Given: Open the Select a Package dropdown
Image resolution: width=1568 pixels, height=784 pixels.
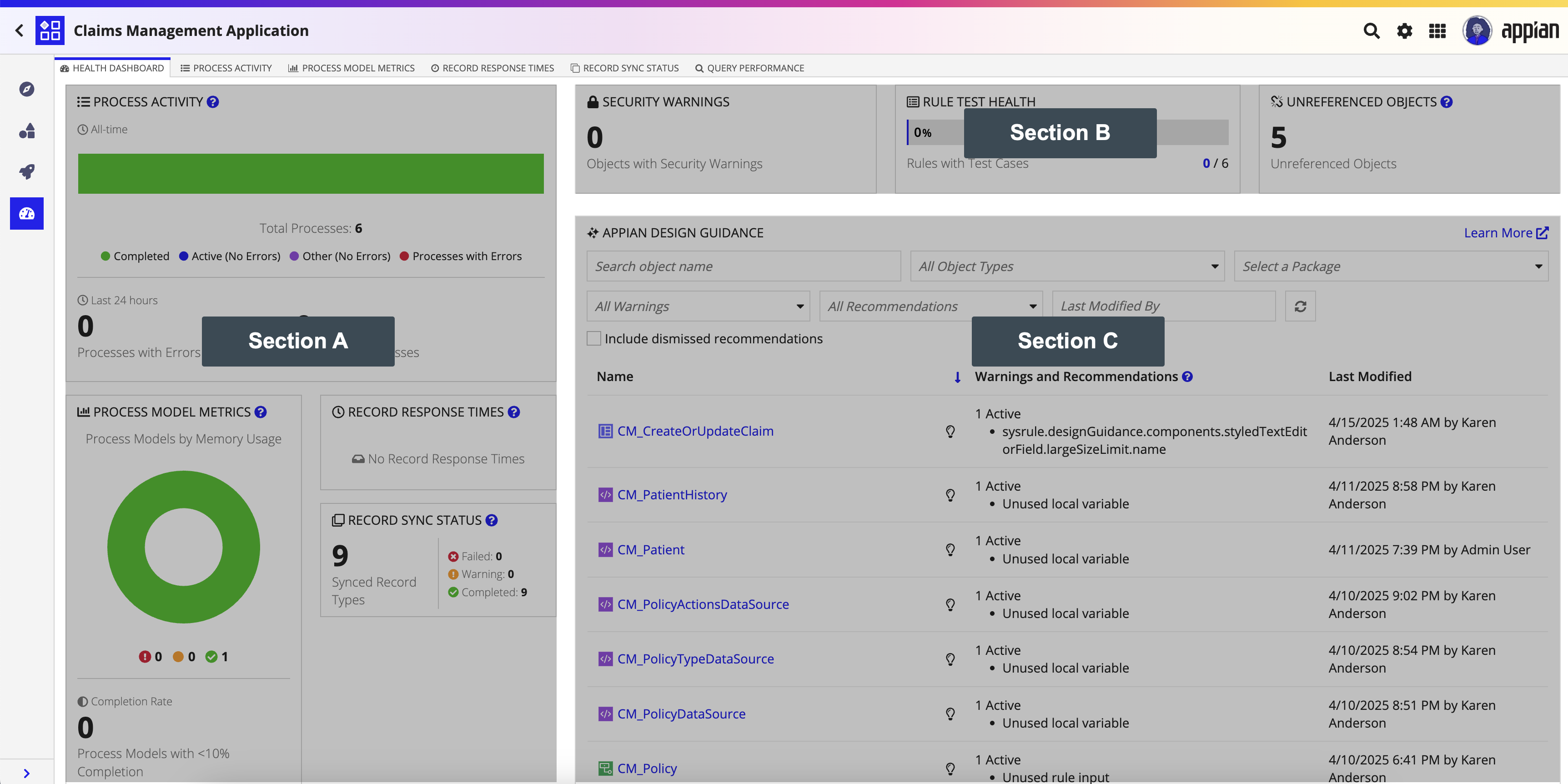Looking at the screenshot, I should (x=1391, y=266).
